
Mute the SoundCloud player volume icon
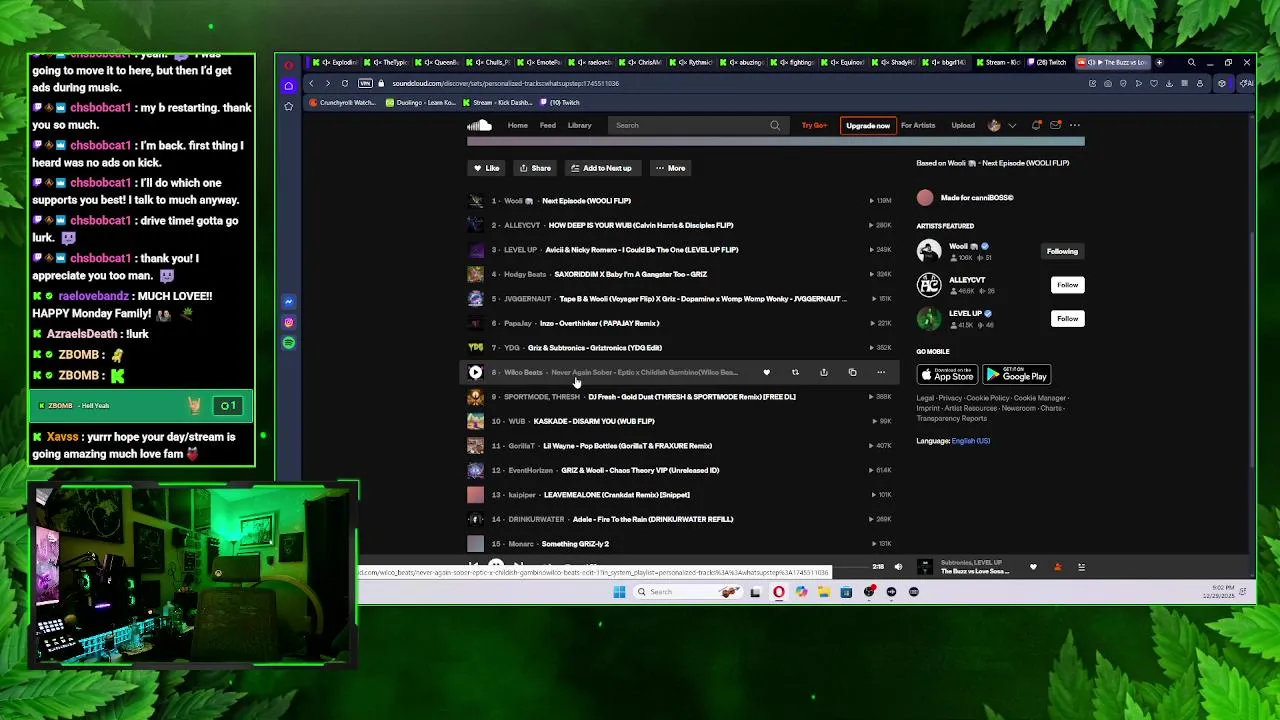click(898, 567)
